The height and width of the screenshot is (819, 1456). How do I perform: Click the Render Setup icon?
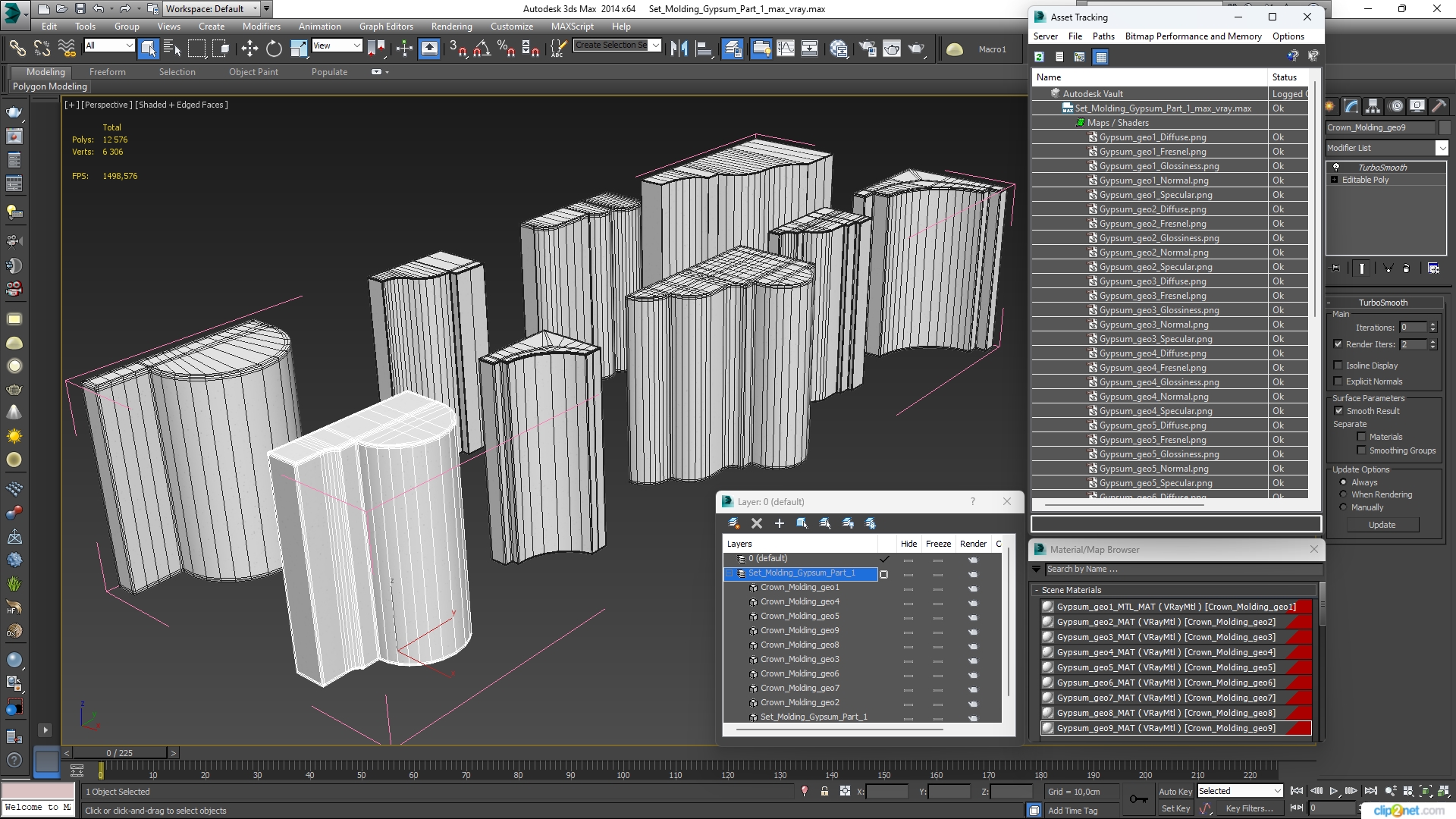click(x=867, y=49)
